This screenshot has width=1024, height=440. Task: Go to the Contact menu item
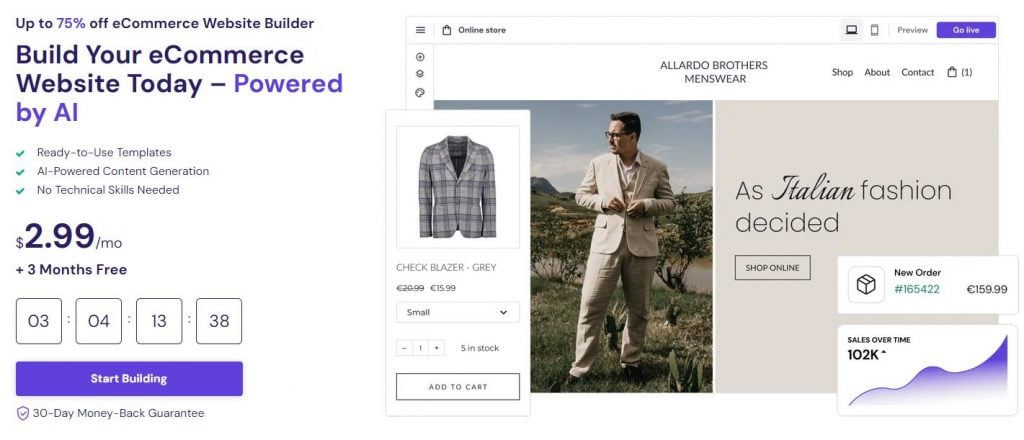917,72
